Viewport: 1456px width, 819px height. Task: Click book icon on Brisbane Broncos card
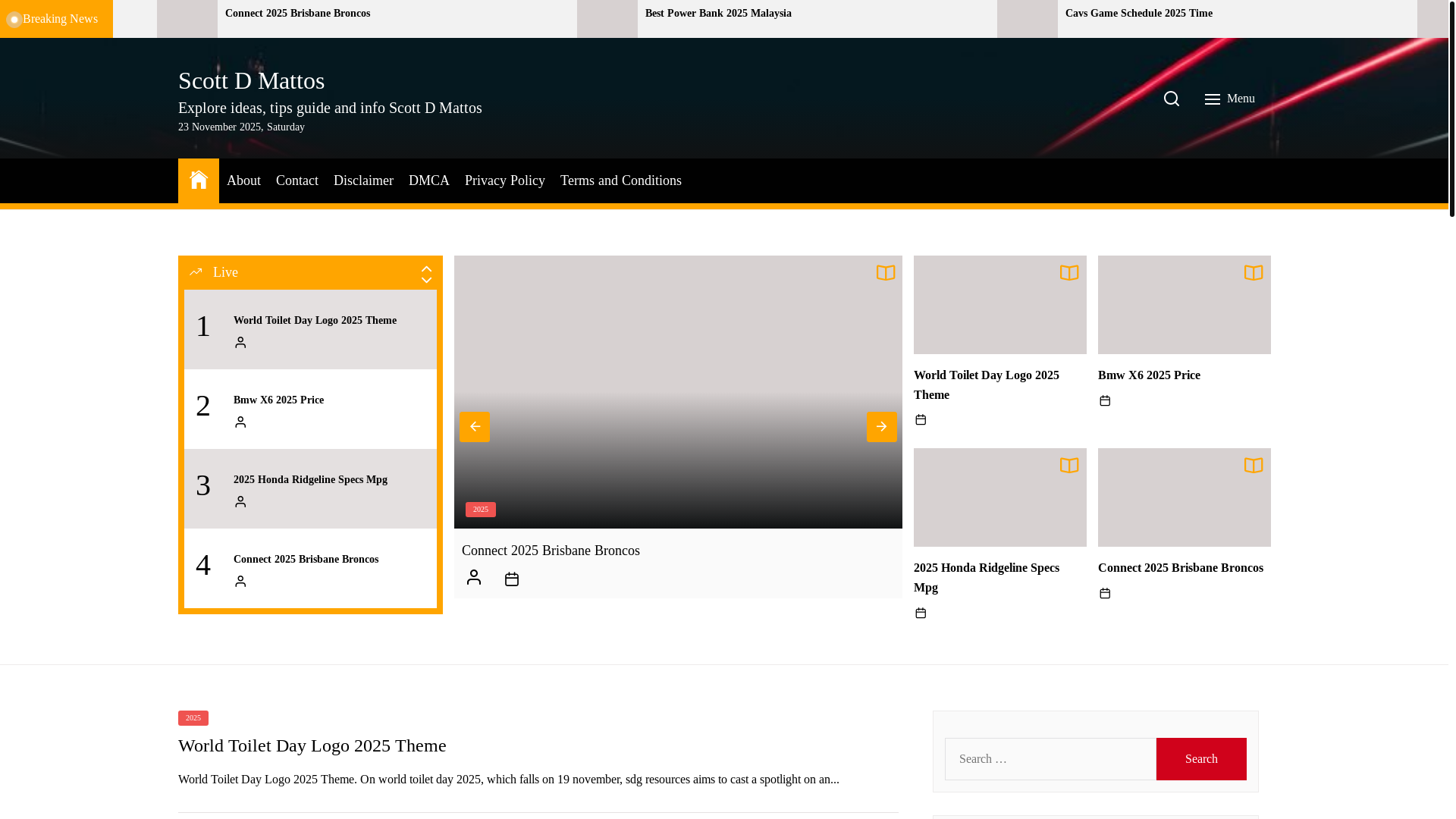[x=1254, y=466]
